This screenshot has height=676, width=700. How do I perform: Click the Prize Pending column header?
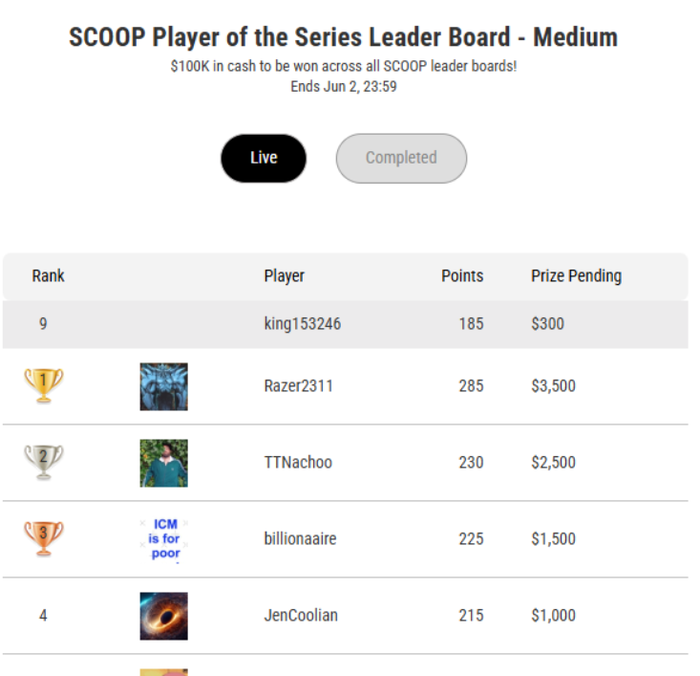[x=576, y=276]
